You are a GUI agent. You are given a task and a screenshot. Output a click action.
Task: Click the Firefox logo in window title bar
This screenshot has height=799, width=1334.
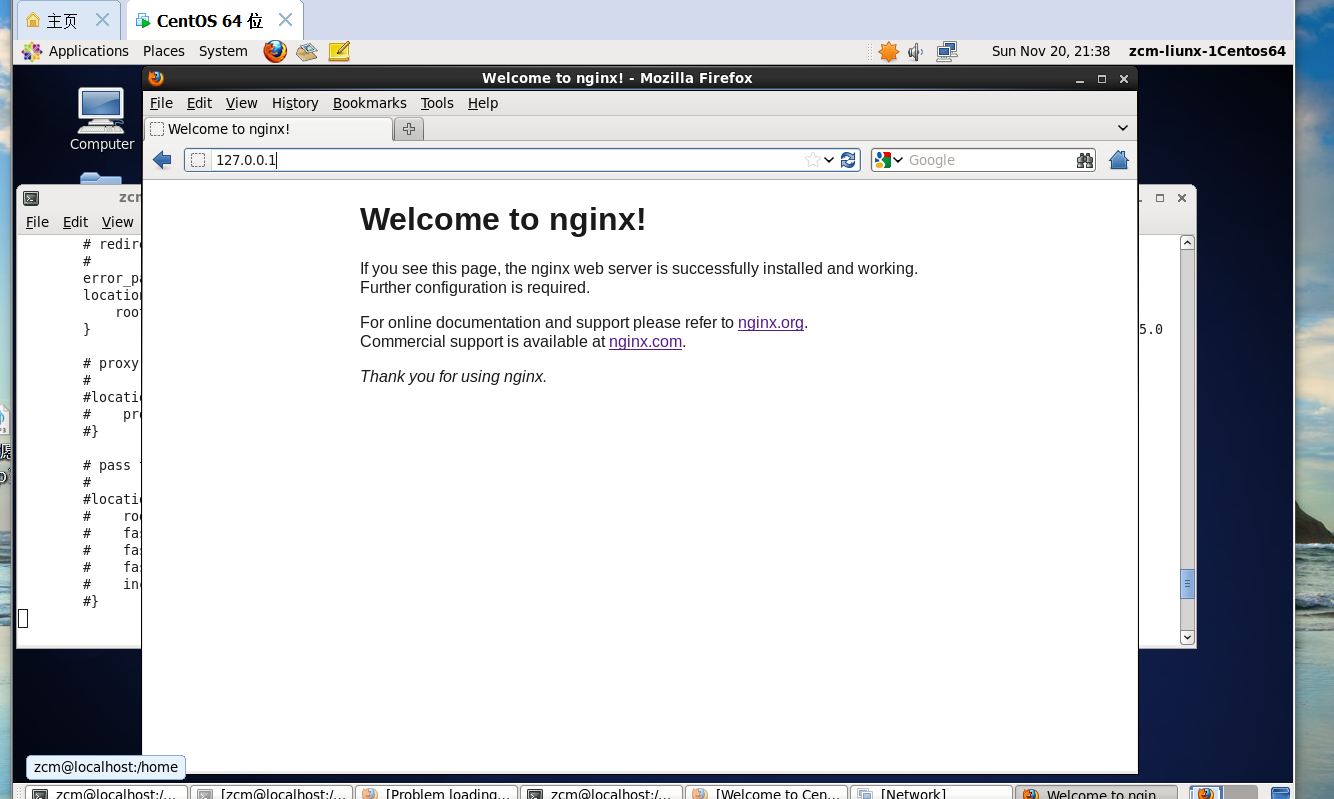[156, 78]
